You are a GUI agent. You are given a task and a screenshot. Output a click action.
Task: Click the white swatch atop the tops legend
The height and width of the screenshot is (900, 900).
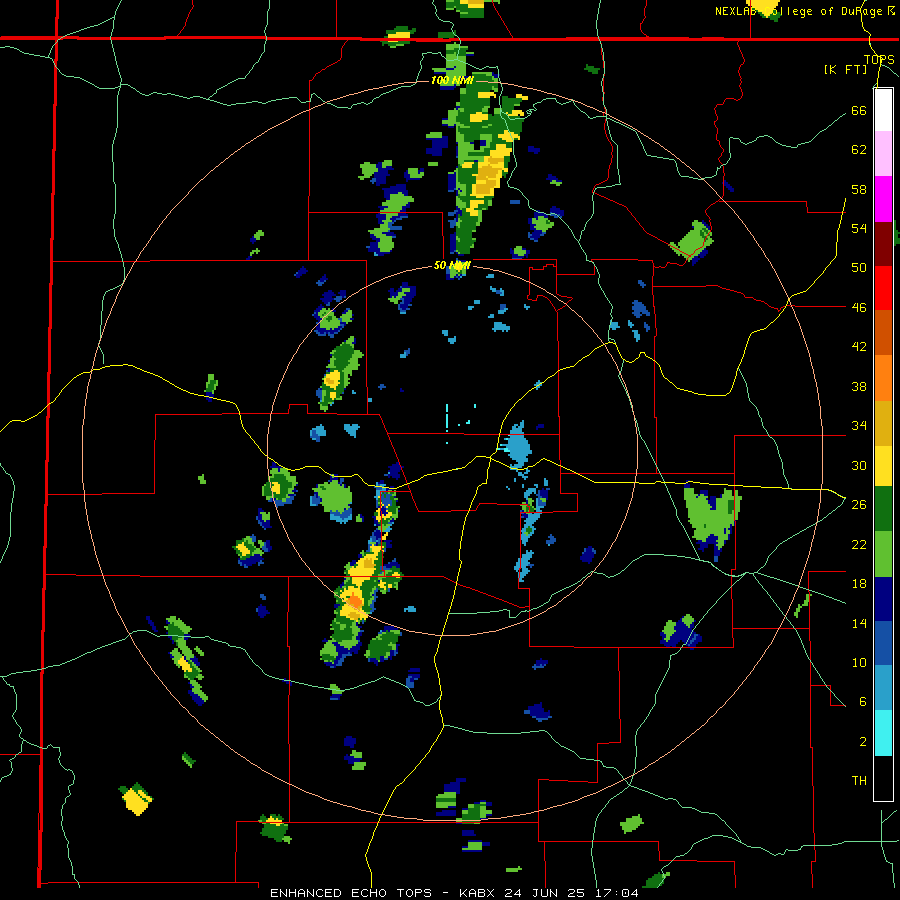(883, 110)
